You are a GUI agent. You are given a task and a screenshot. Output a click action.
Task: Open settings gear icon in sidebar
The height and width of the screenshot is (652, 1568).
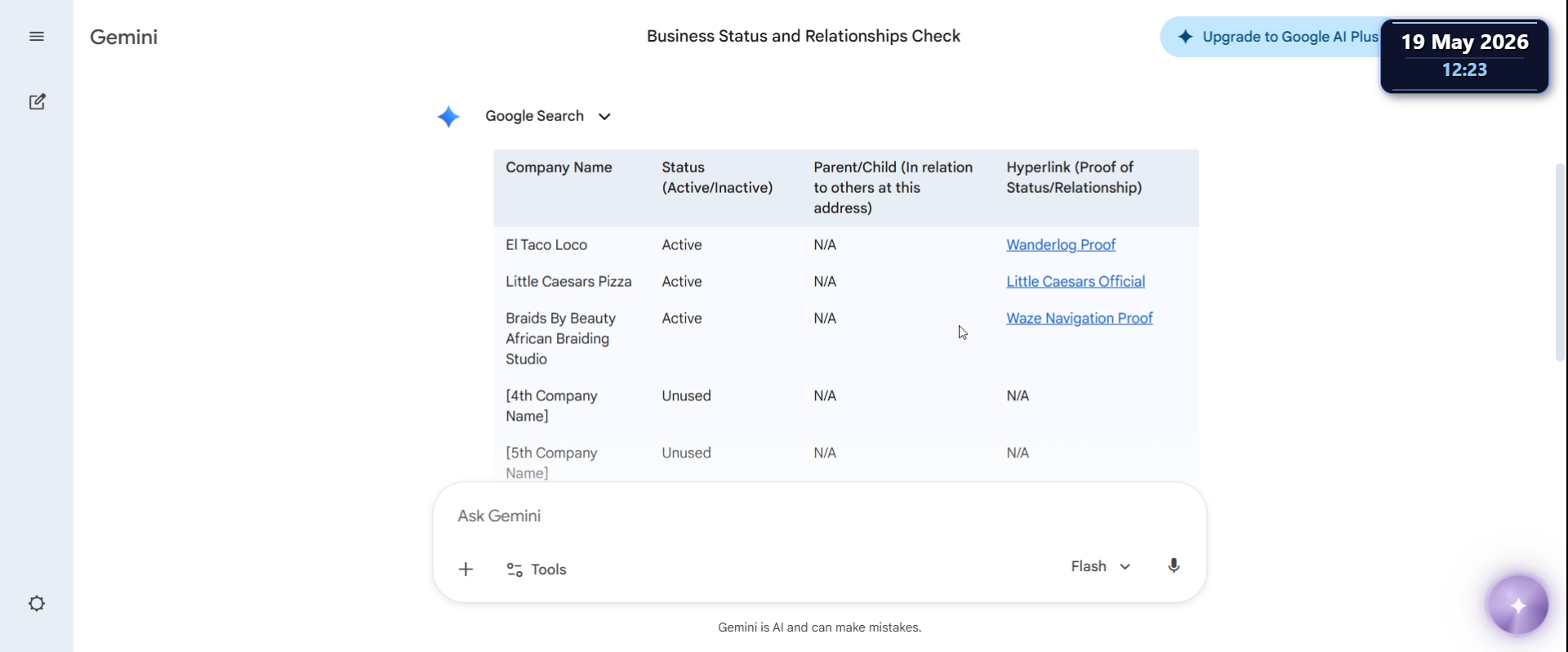tap(37, 604)
